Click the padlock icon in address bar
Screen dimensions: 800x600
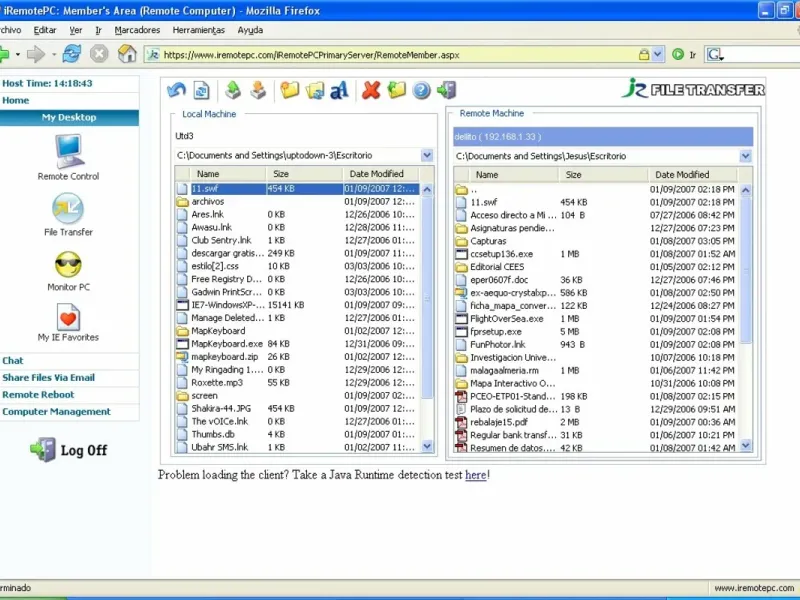[x=644, y=54]
